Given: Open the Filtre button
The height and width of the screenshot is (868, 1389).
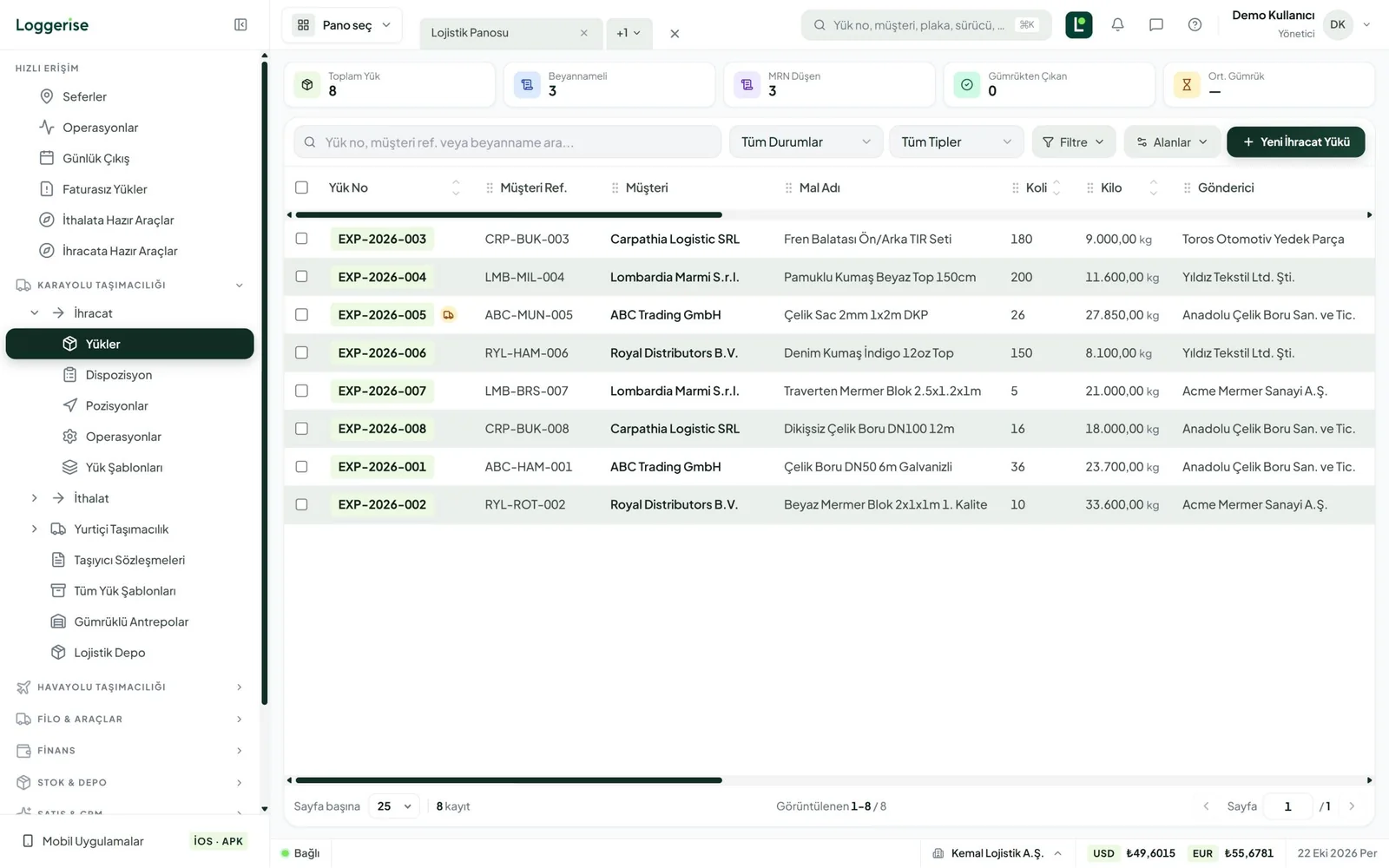Looking at the screenshot, I should [1073, 142].
